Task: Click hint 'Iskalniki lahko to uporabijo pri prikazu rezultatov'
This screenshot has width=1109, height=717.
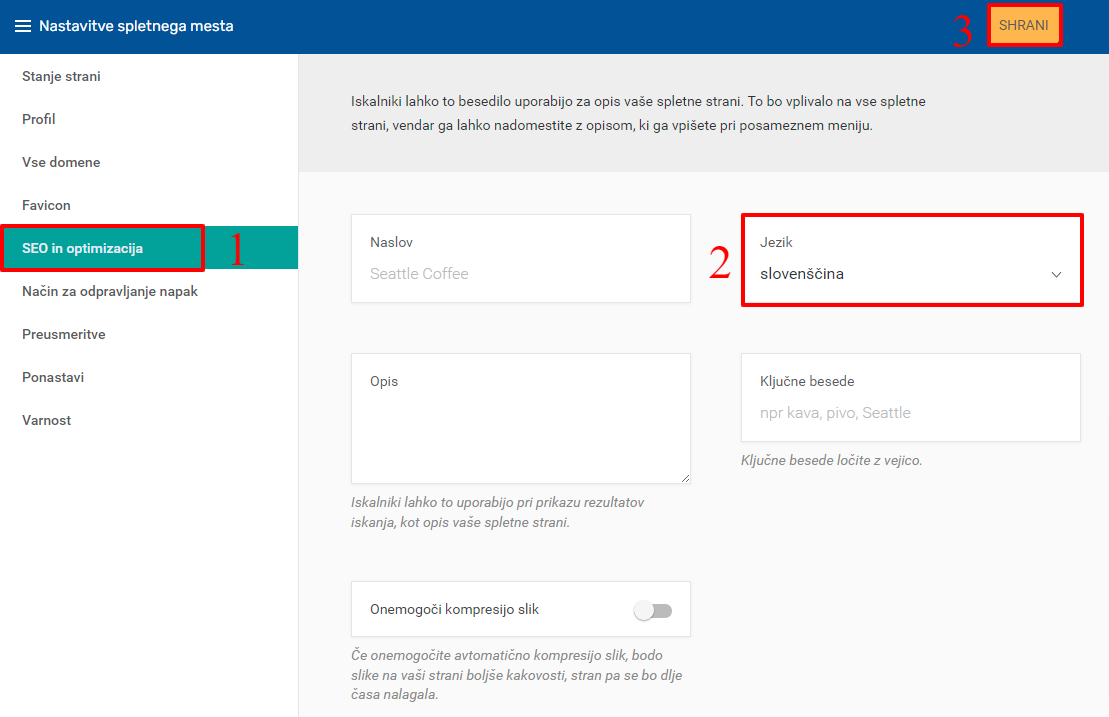Action: click(x=497, y=503)
